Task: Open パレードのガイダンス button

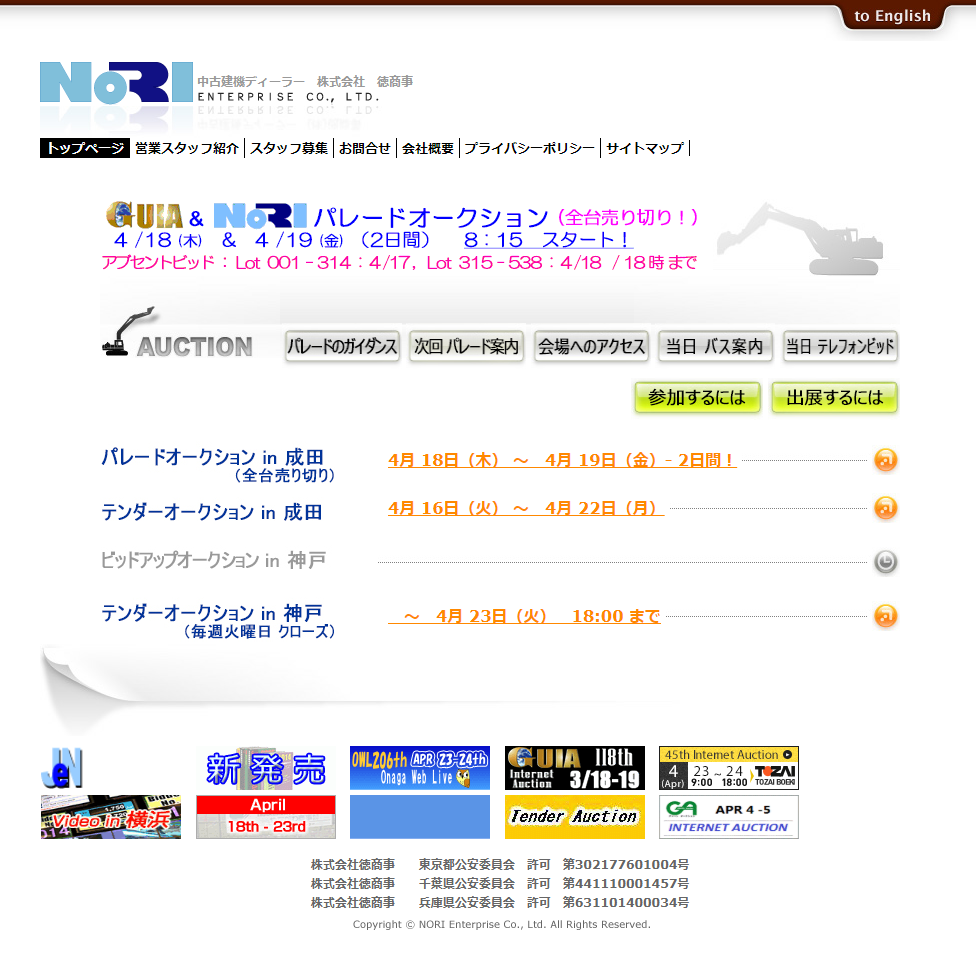Action: click(x=342, y=346)
